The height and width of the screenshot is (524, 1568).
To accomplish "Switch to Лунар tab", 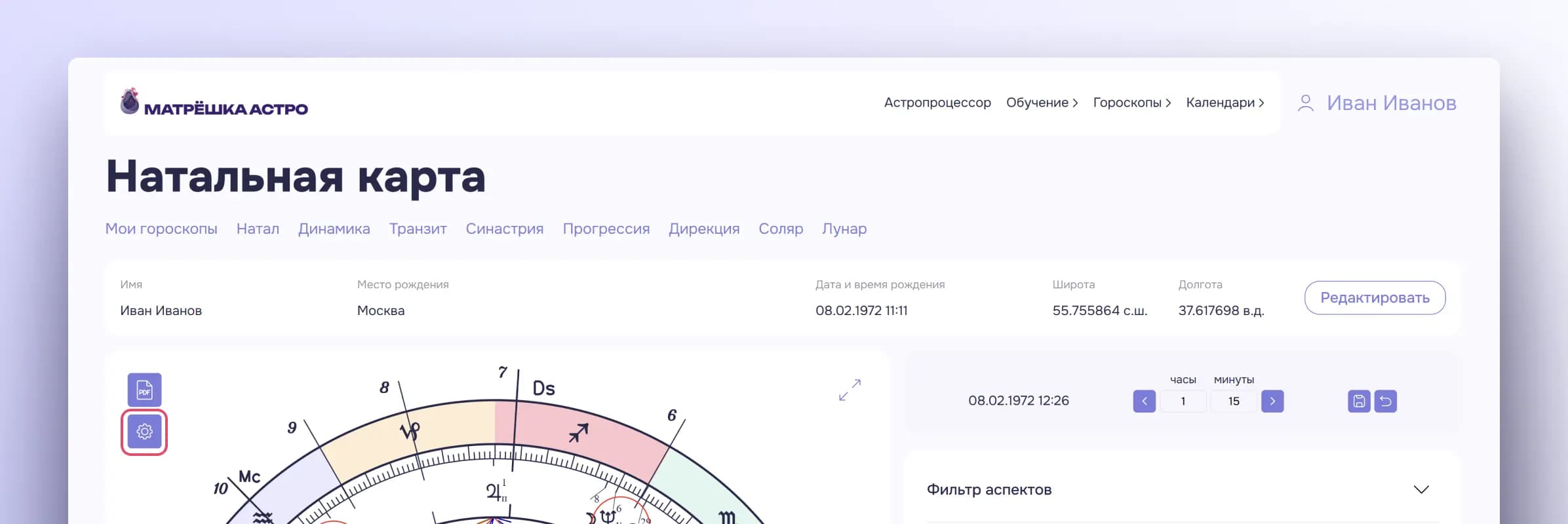I will [x=844, y=229].
